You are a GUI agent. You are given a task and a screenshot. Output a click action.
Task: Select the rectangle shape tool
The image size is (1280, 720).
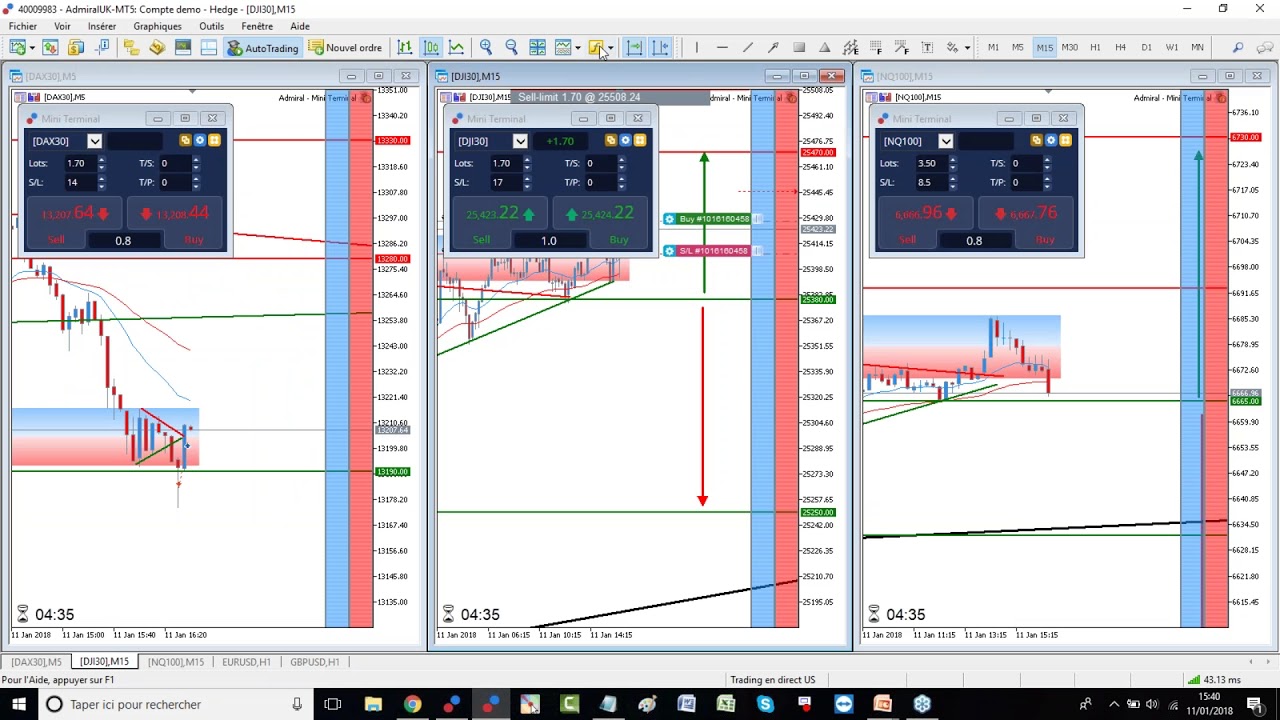[799, 47]
